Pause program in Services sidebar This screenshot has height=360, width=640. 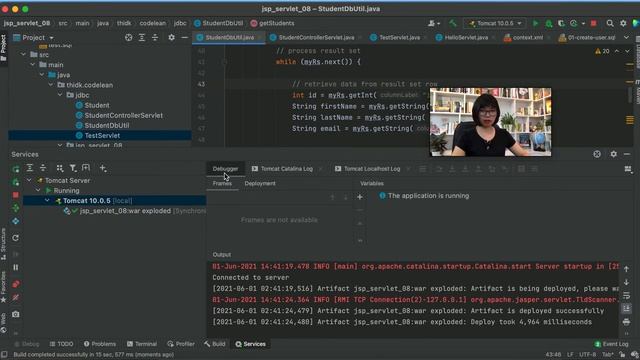pyautogui.click(x=16, y=267)
